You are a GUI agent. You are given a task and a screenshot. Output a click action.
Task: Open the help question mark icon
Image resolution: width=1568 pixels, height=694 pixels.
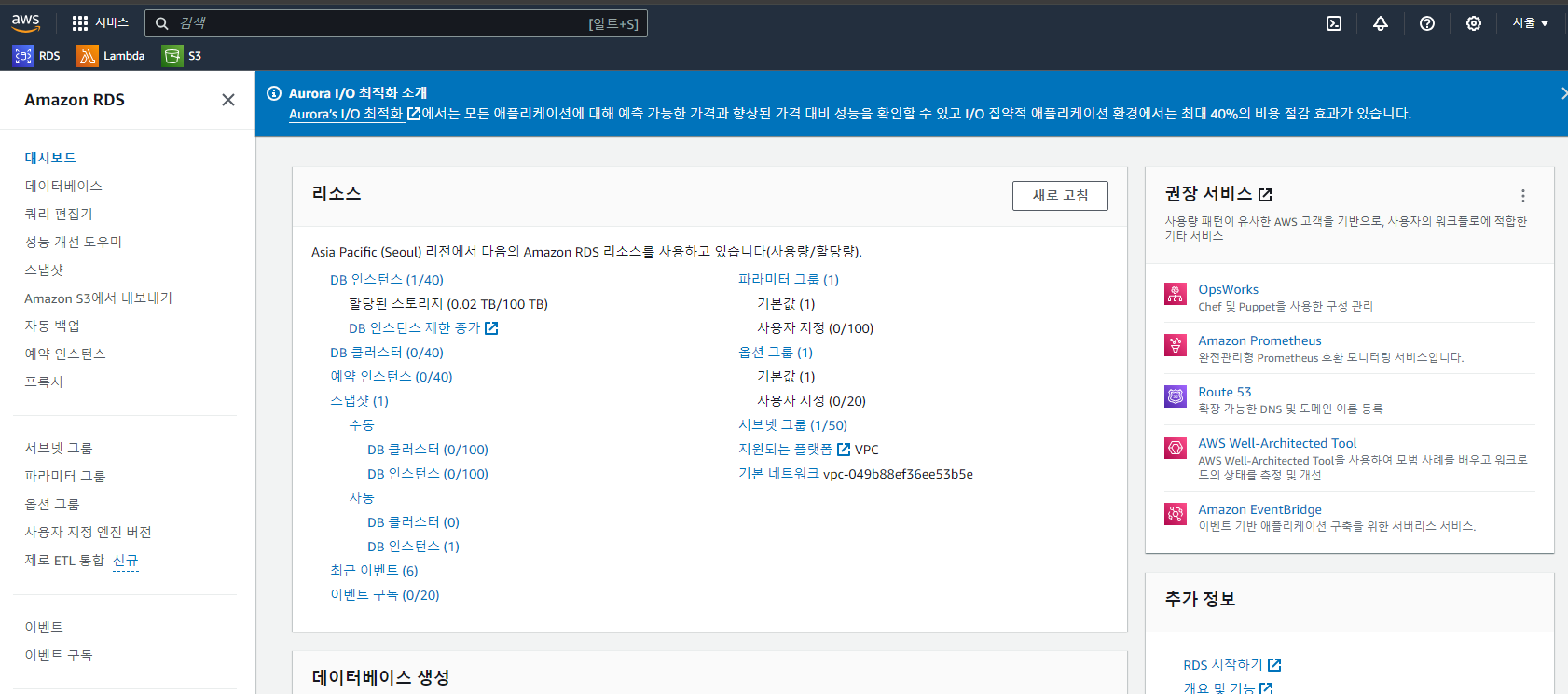1427,23
